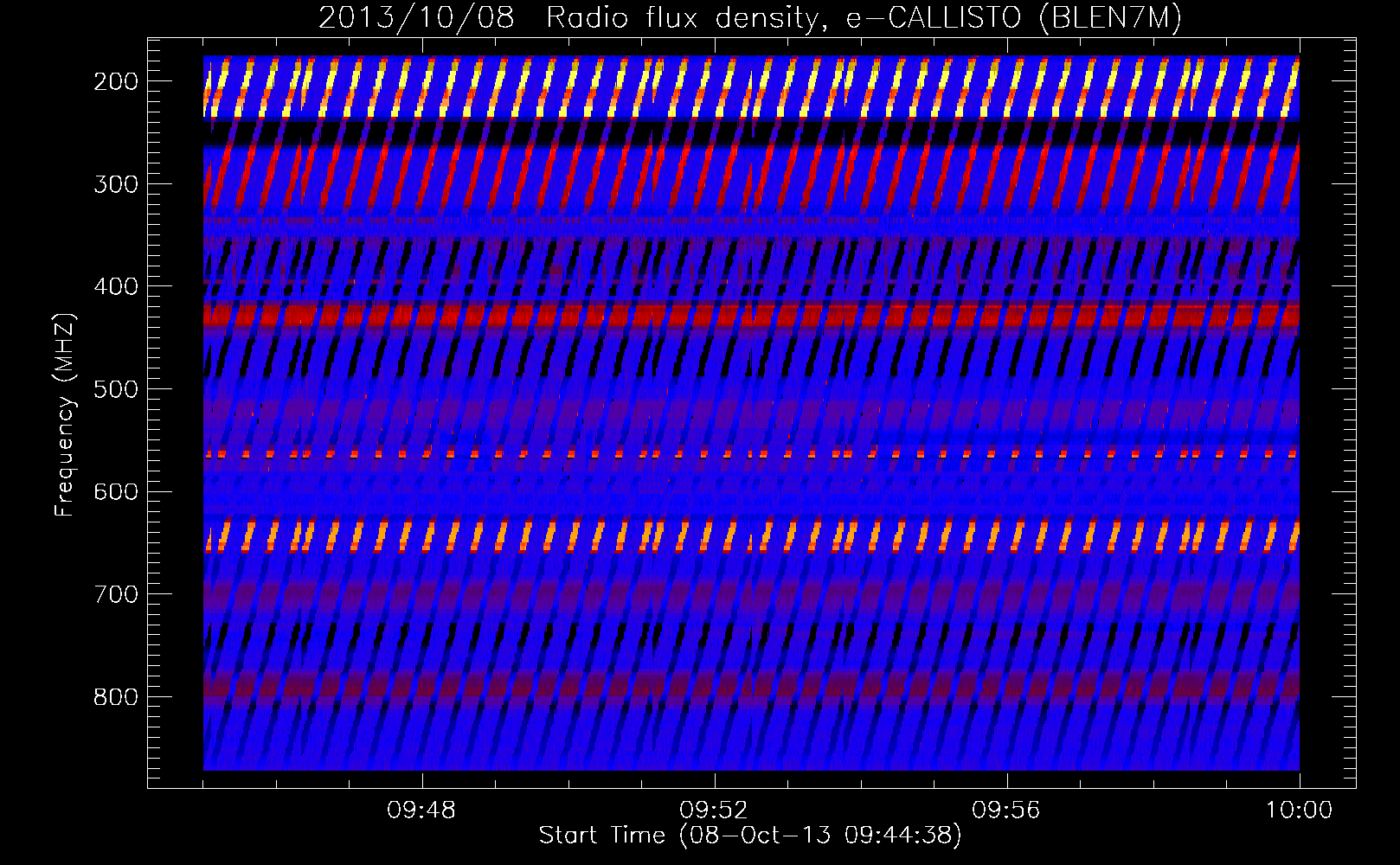
Task: Click the 200 frequency tick label
Action: click(x=116, y=81)
